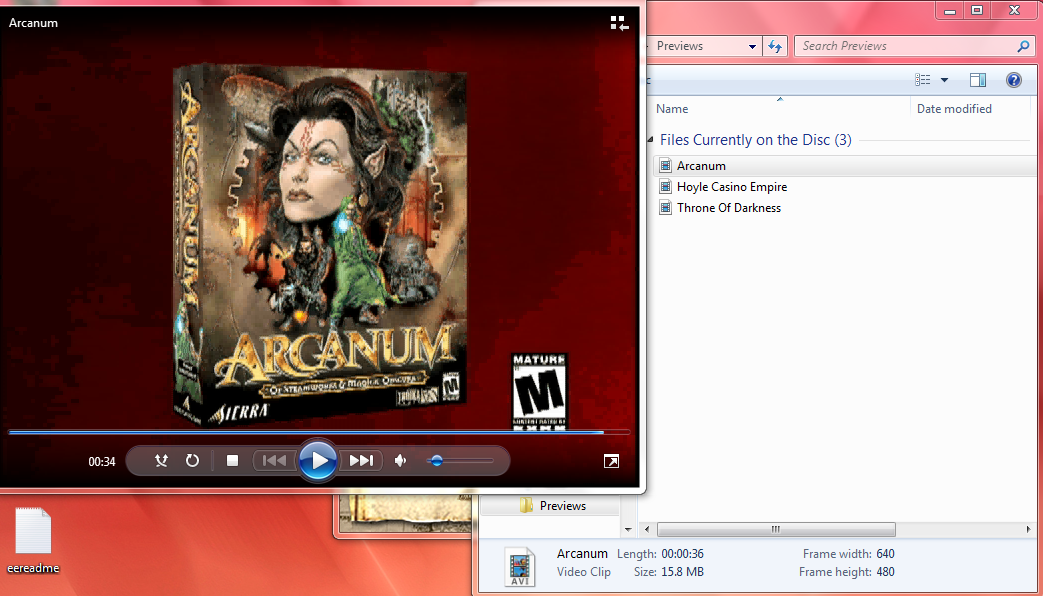Open the view options dropdown arrow
Screen dimensions: 1043x596
944,80
